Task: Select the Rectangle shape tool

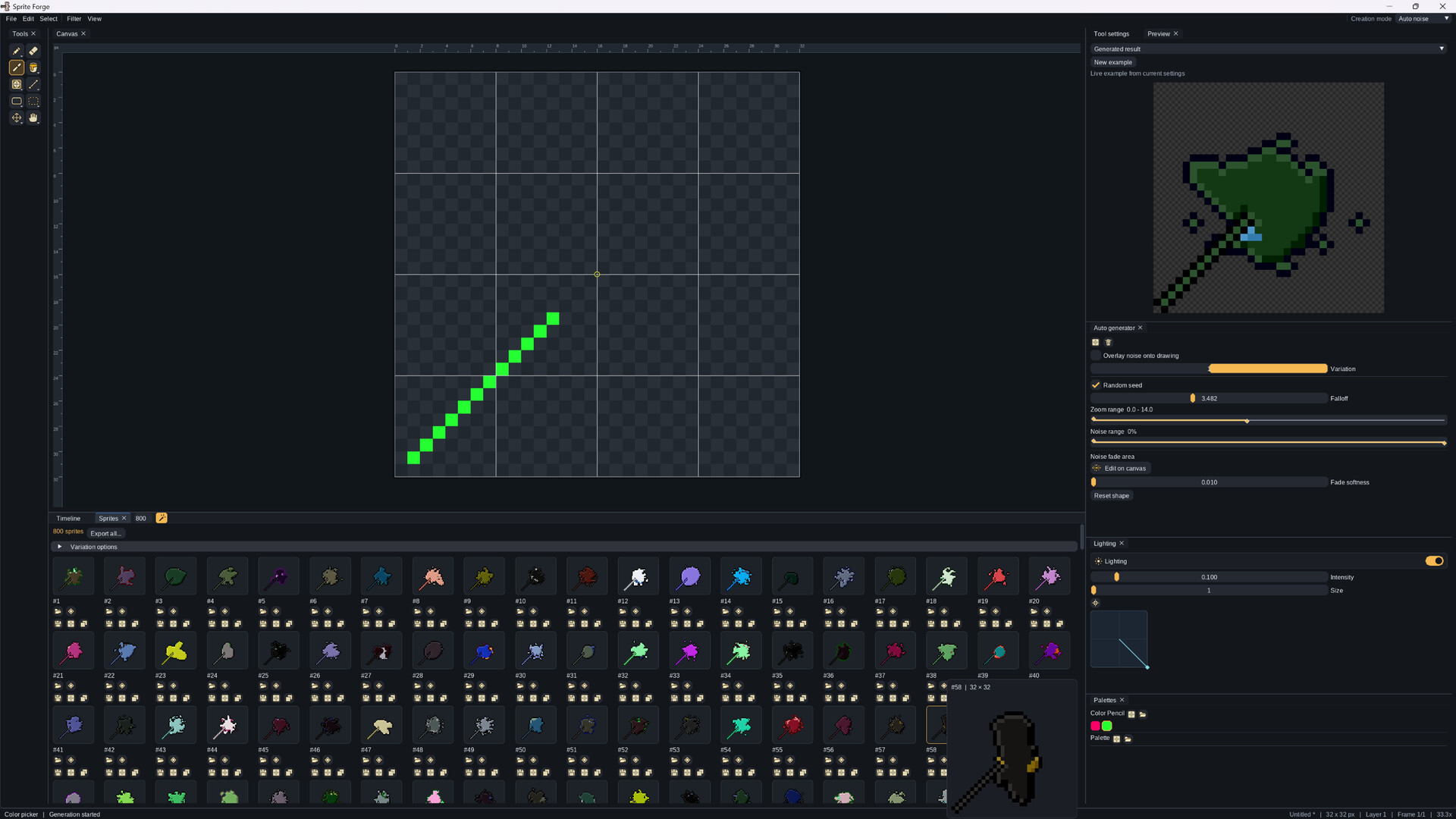Action: tap(16, 101)
